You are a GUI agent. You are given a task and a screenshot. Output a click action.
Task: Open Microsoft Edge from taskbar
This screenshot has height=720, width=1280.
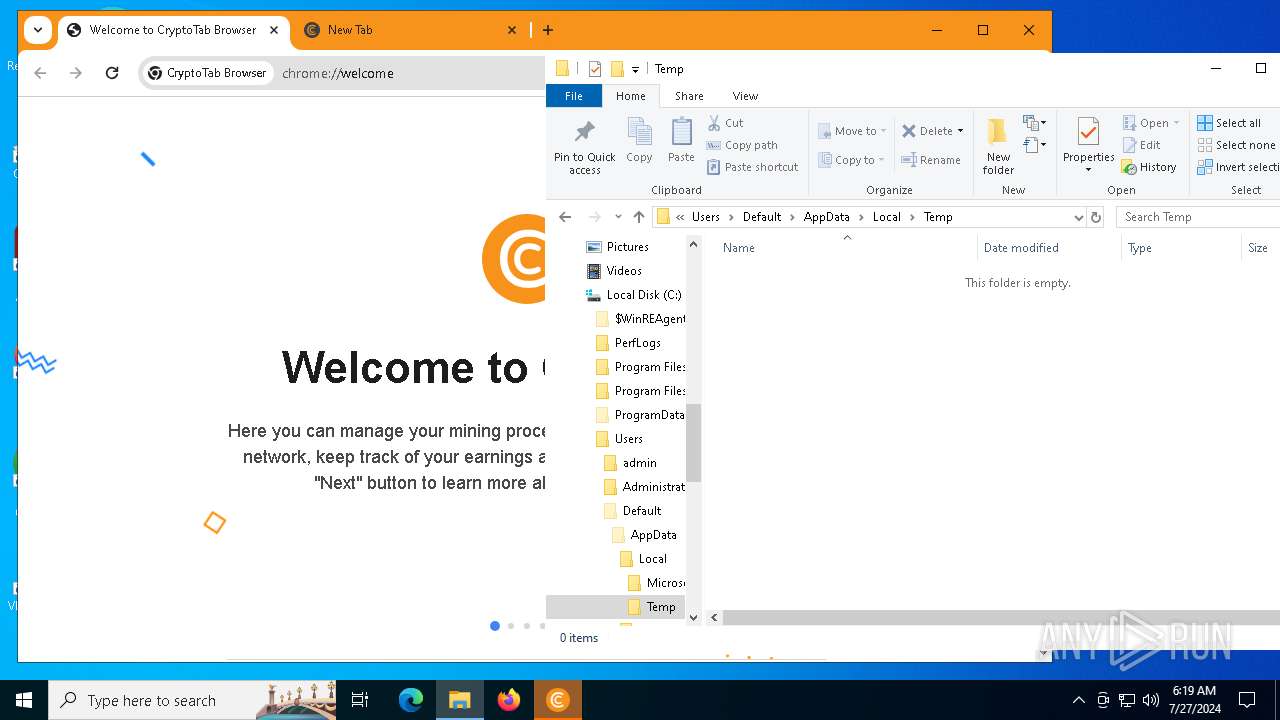point(411,700)
